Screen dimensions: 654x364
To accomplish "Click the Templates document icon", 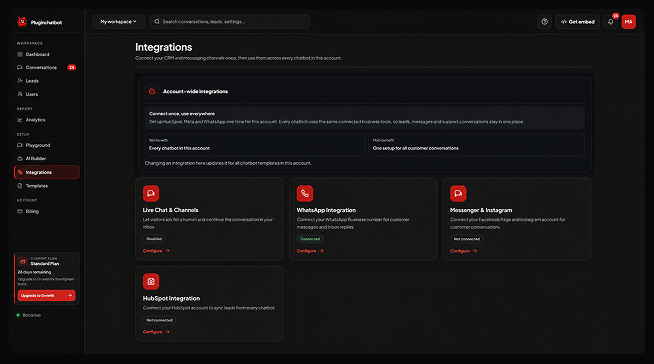I will (x=20, y=186).
